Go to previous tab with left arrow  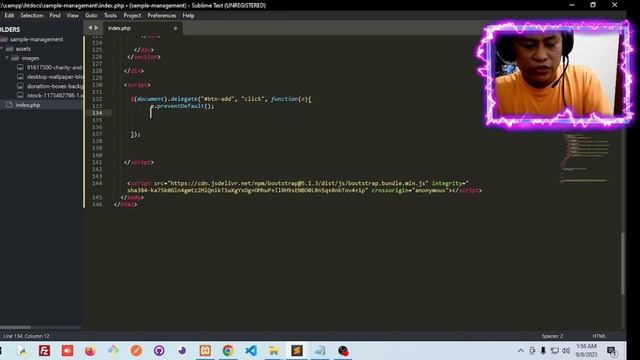(x=90, y=28)
